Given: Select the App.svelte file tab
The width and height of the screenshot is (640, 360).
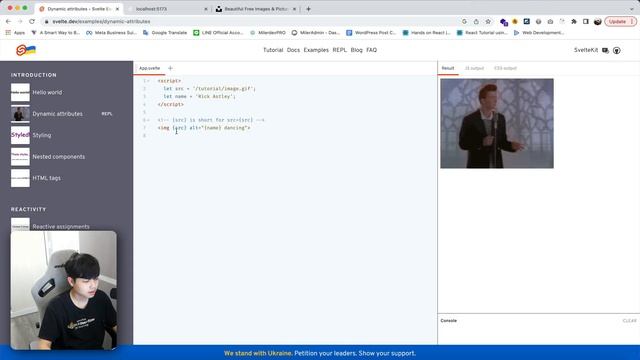Looking at the screenshot, I should (149, 68).
